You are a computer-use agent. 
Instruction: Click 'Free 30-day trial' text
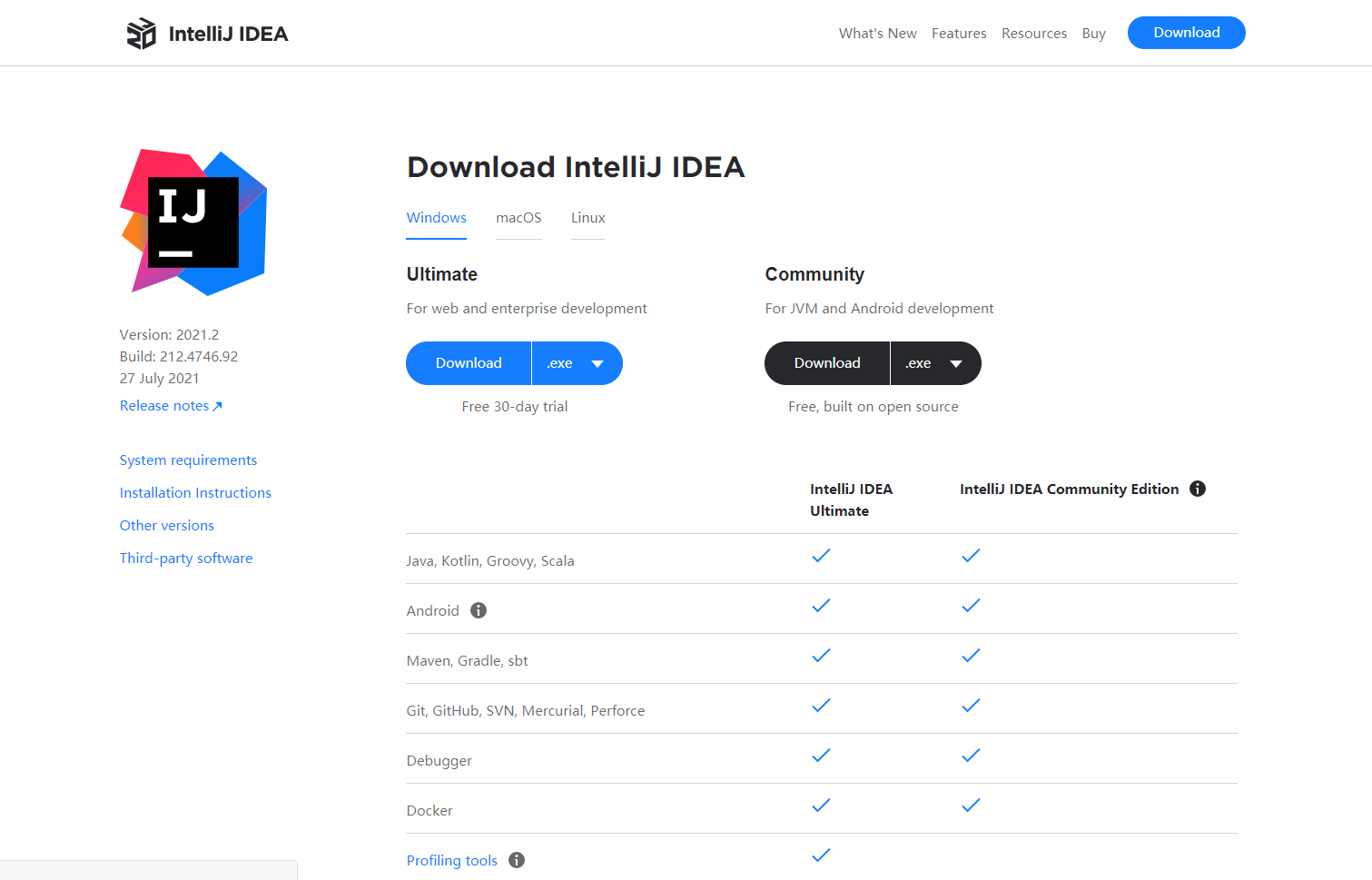tap(515, 407)
